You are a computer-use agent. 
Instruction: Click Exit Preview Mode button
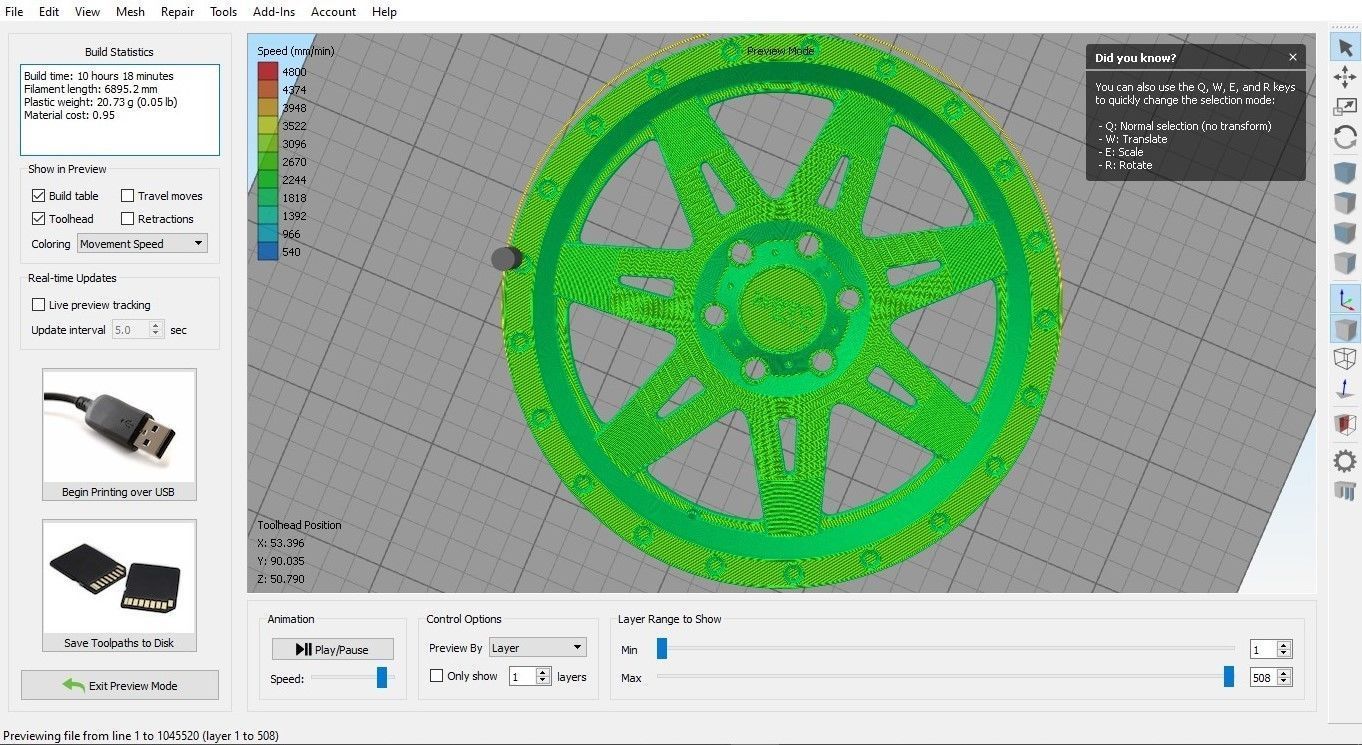[x=119, y=685]
